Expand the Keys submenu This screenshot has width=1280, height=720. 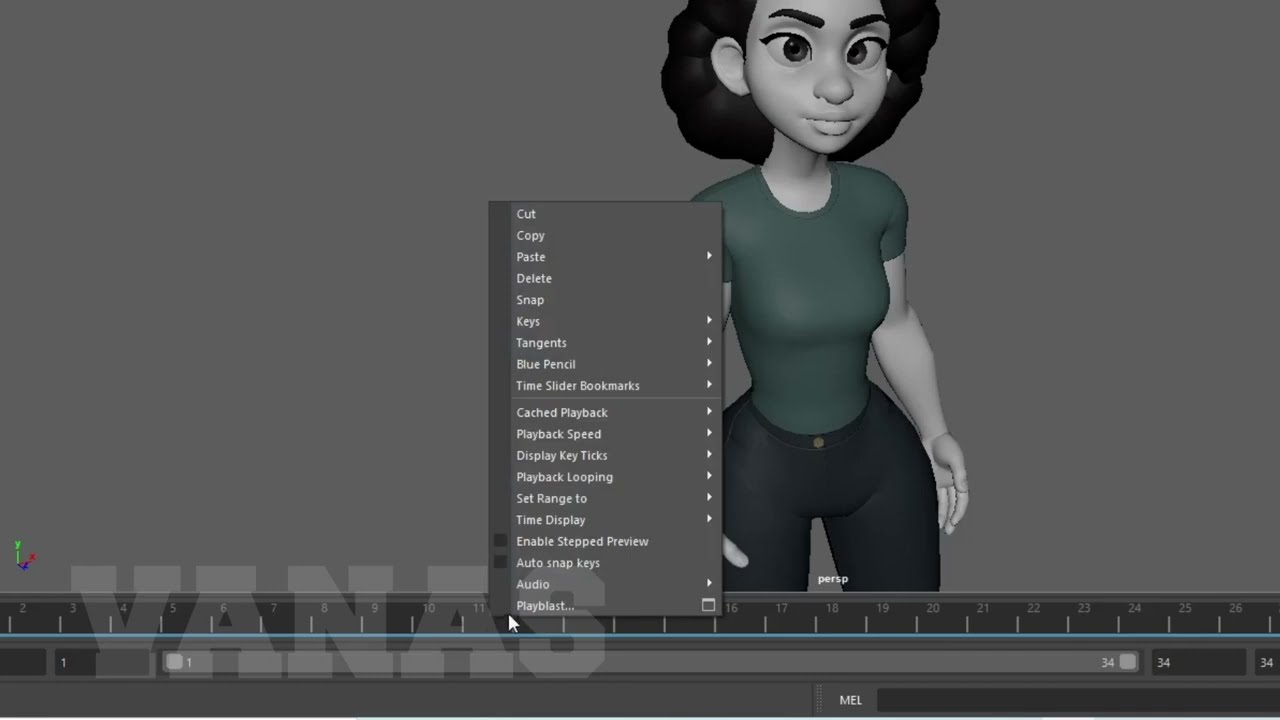605,322
